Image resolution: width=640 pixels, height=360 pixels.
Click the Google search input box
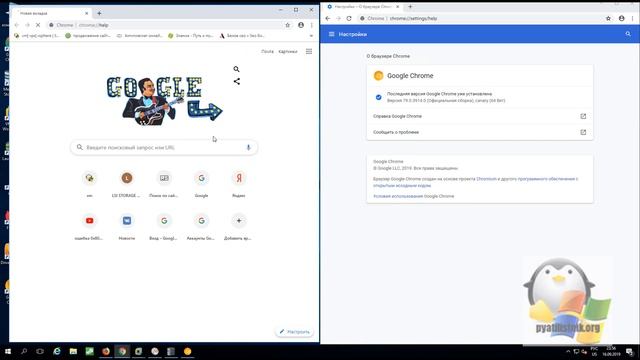point(164,147)
